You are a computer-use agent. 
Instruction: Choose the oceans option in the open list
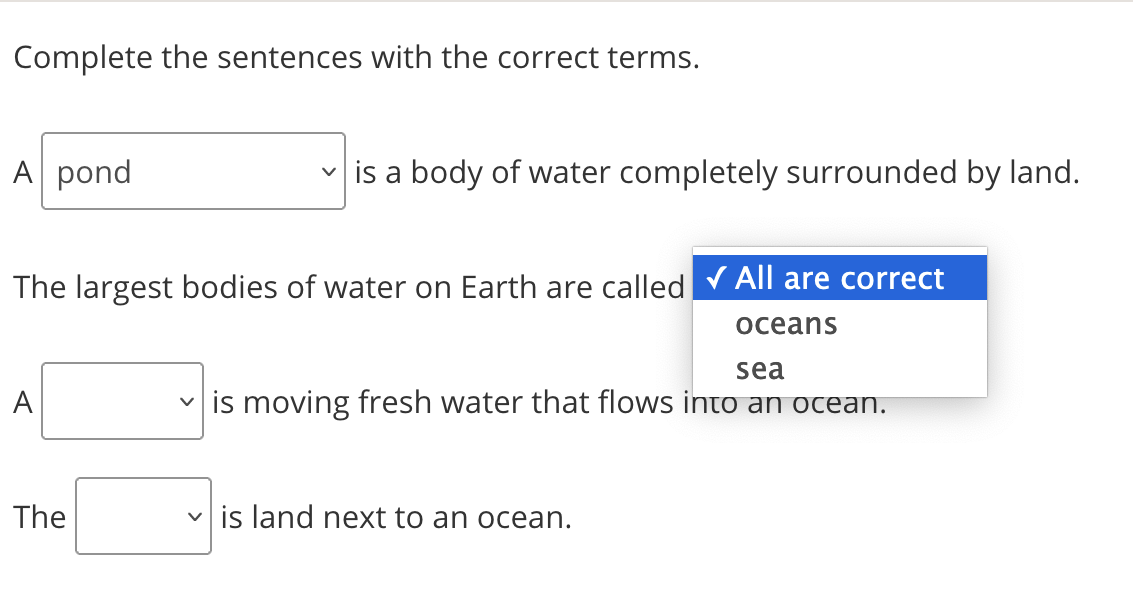click(786, 324)
